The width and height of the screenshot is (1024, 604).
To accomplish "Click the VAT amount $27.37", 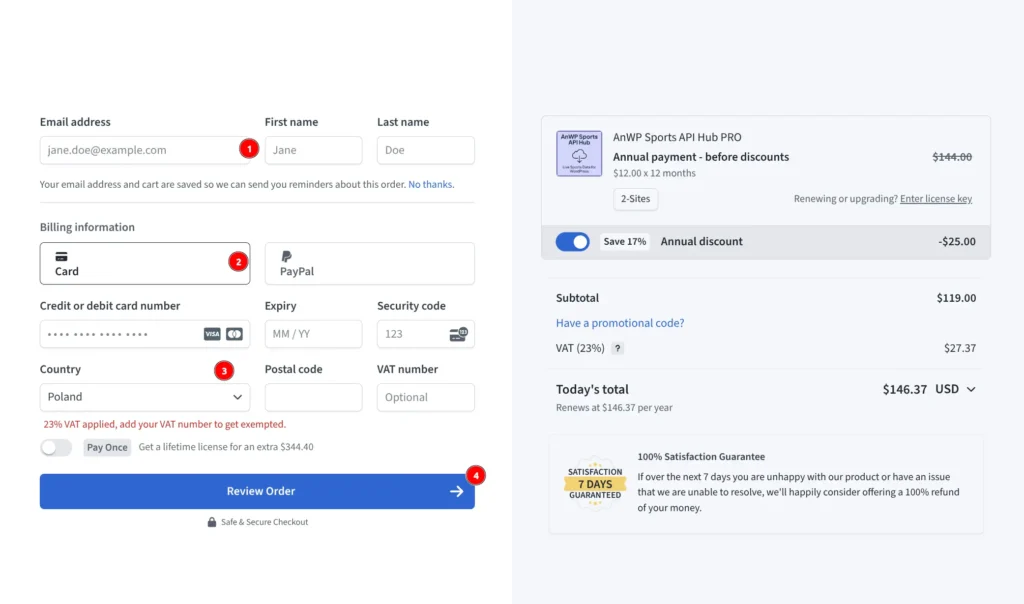I will (960, 348).
